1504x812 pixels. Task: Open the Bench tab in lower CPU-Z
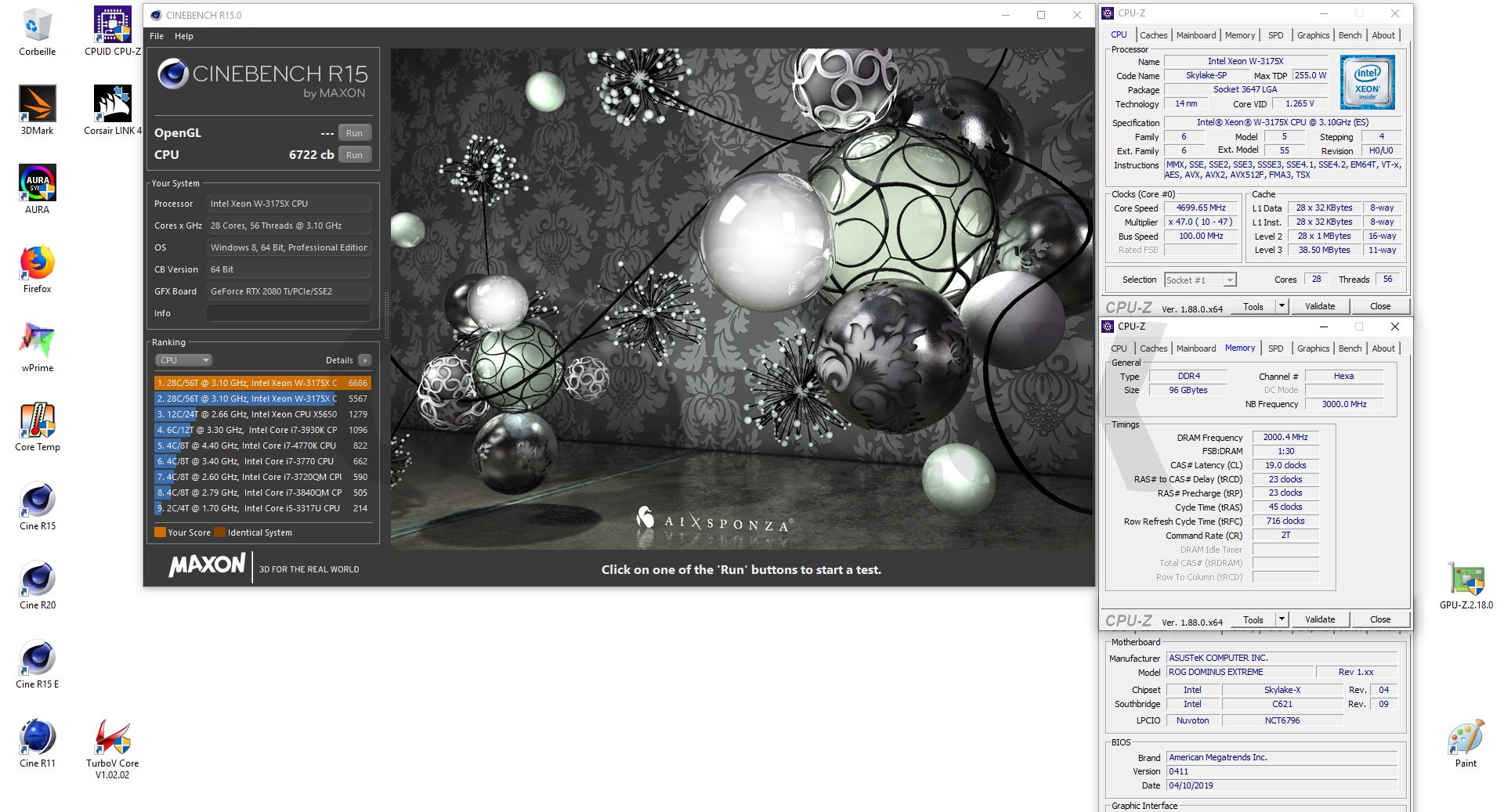point(1350,348)
